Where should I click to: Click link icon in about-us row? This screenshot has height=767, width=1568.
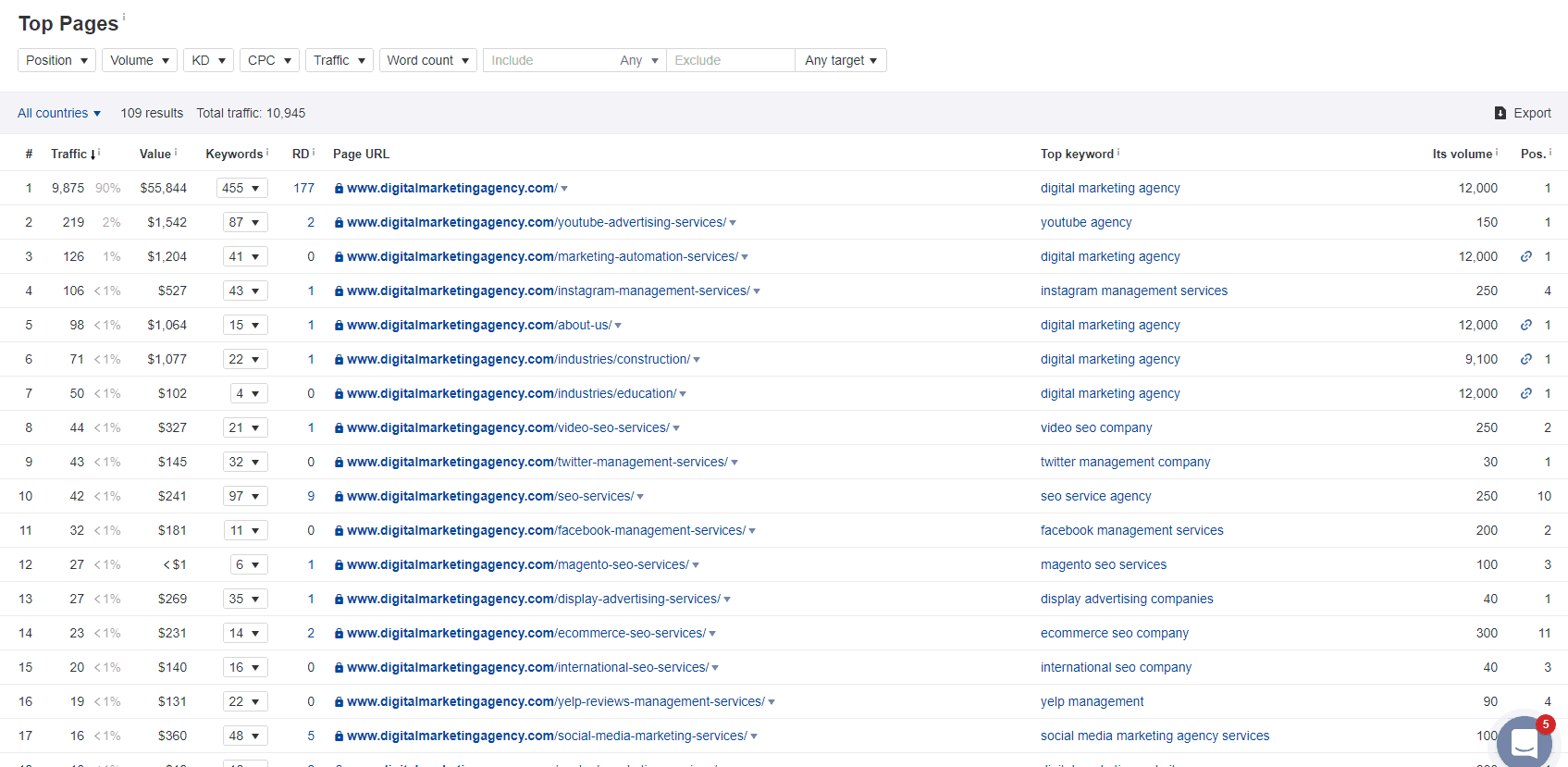coord(1526,325)
